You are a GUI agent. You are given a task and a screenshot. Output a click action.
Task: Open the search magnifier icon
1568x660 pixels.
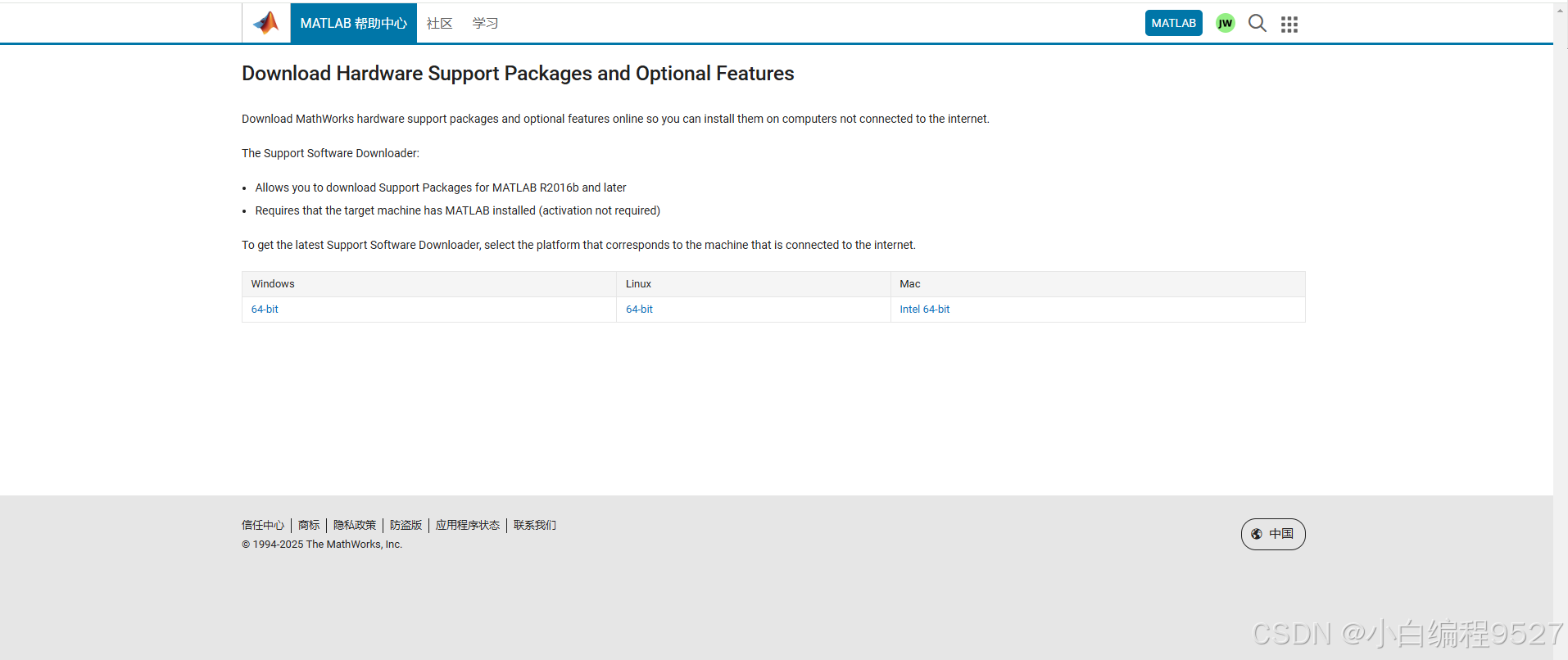coord(1257,23)
